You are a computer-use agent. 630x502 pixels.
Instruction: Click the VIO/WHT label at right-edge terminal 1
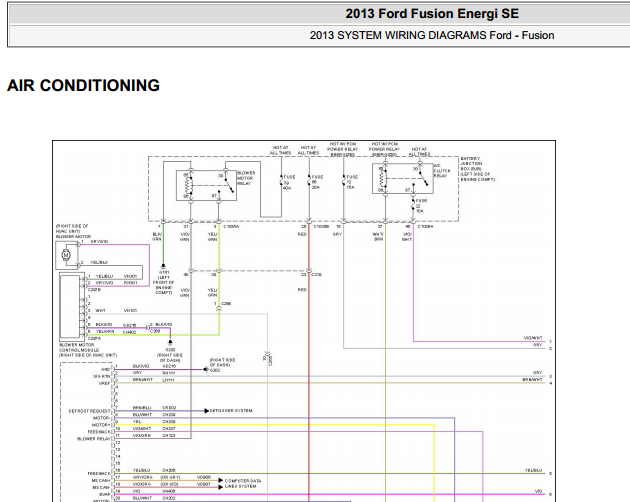pyautogui.click(x=533, y=338)
